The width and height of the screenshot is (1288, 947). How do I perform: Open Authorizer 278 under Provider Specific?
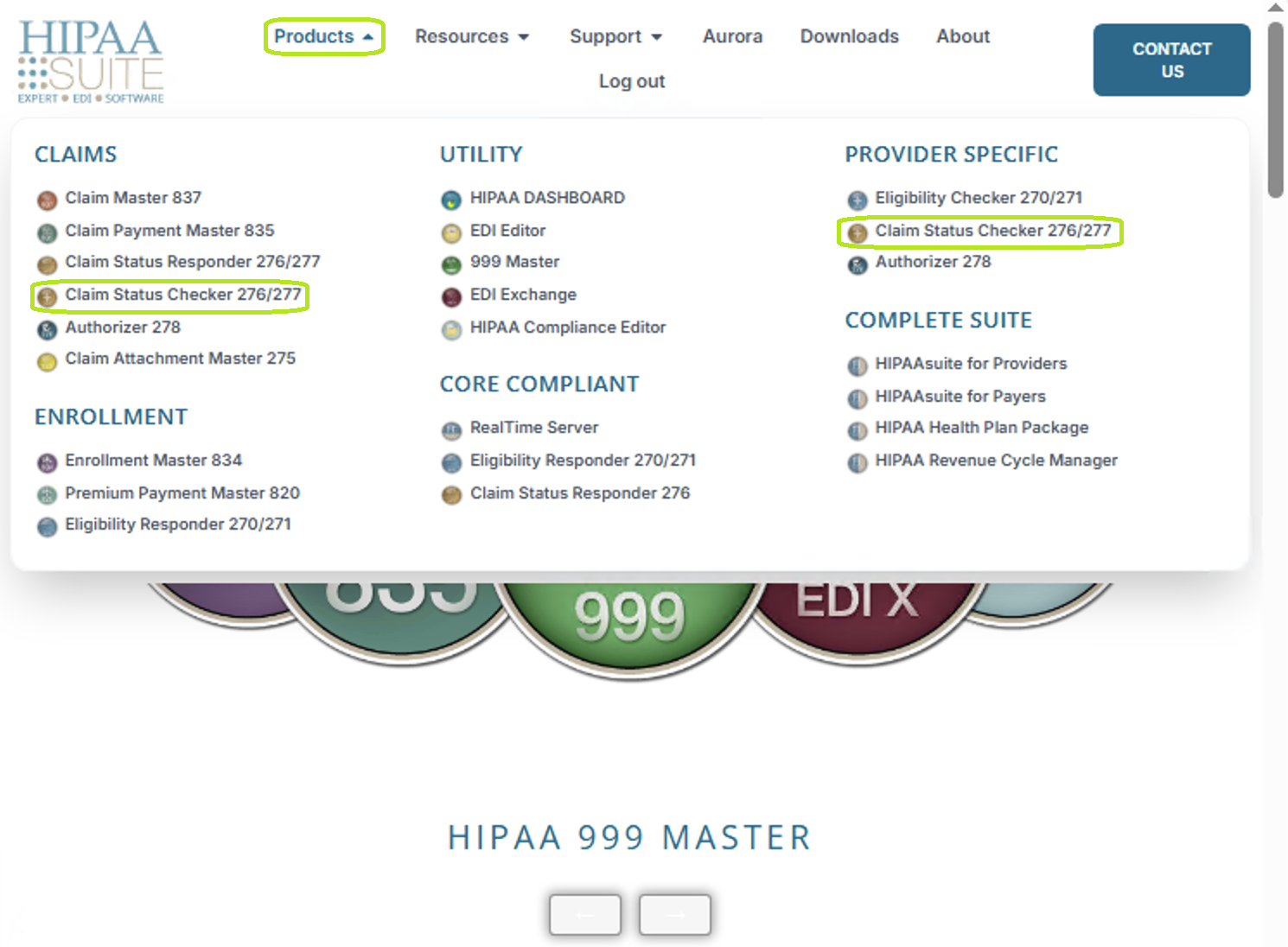(933, 262)
